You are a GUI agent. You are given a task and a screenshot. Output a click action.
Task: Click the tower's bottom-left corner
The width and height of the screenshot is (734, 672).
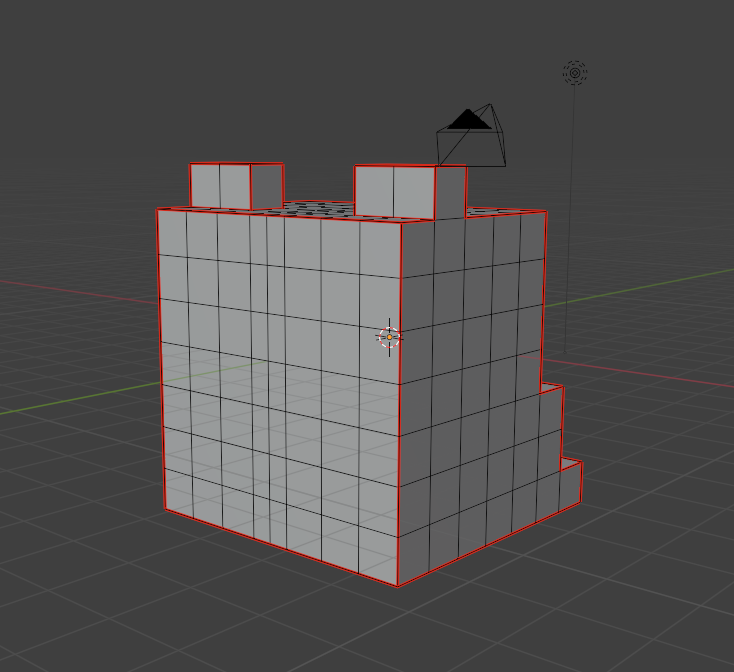click(x=164, y=510)
